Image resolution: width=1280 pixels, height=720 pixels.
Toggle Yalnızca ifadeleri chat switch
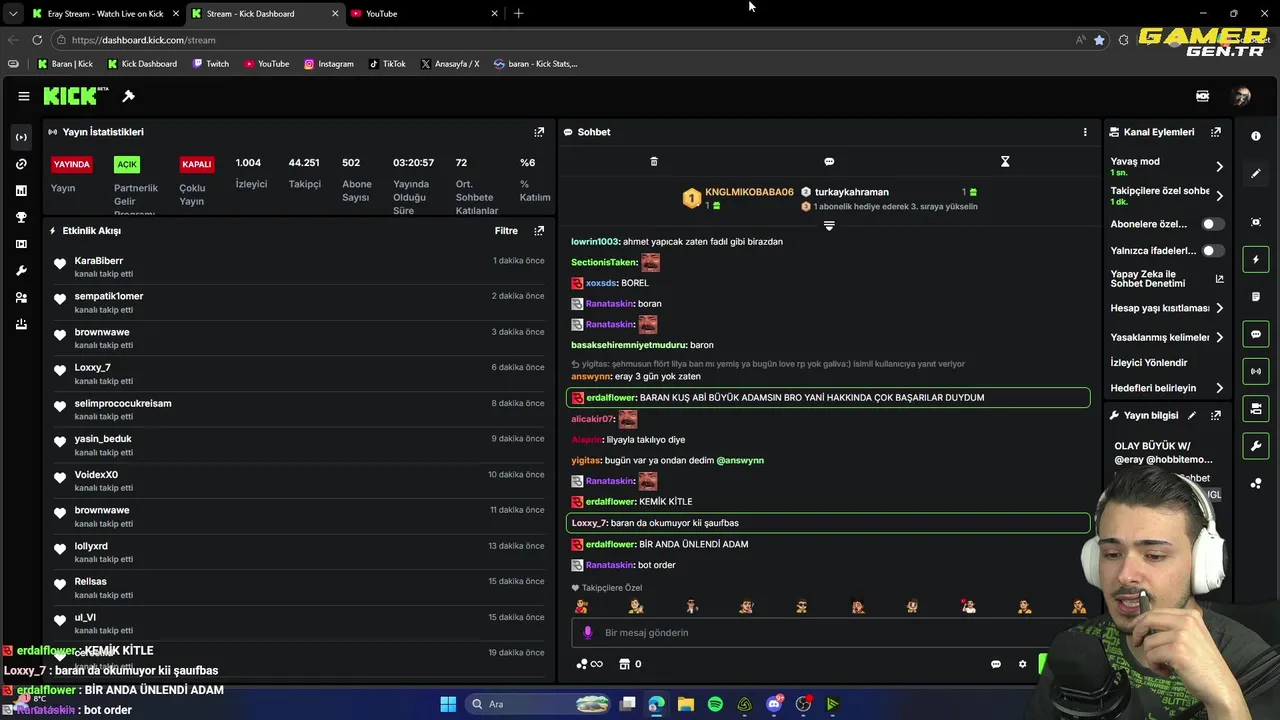click(1212, 251)
